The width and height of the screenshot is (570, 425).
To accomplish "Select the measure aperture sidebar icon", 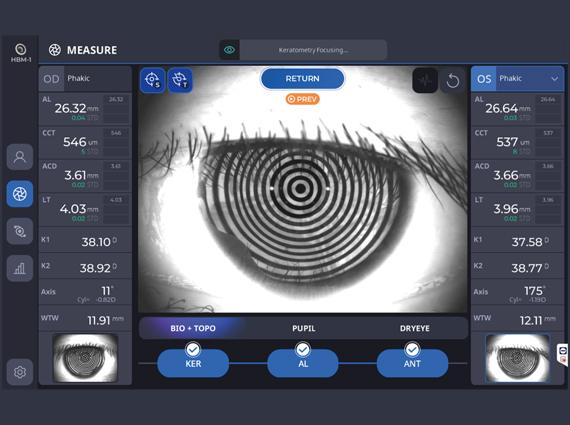I will 20,194.
